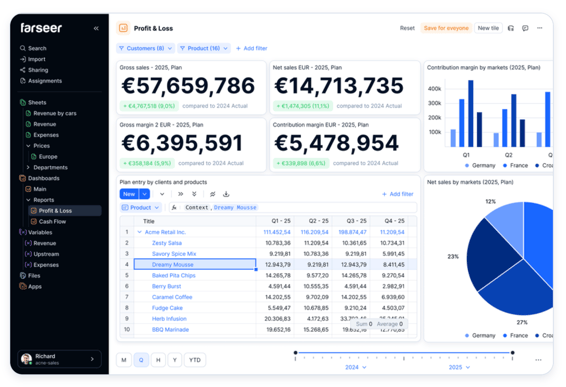The width and height of the screenshot is (566, 387).
Task: Open the headset support icon
Action: tap(510, 28)
